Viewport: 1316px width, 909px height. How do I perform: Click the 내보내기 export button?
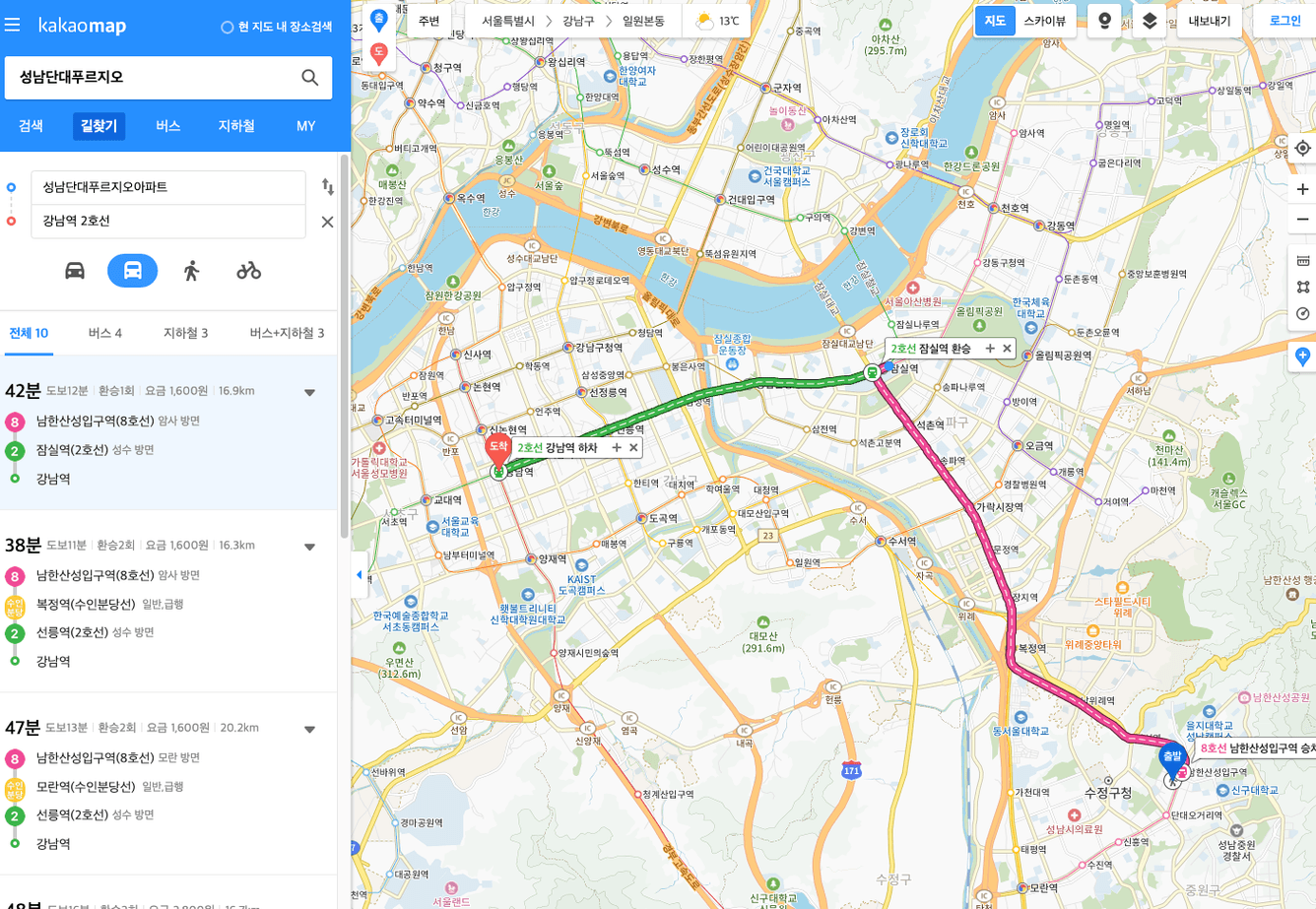click(x=1210, y=21)
